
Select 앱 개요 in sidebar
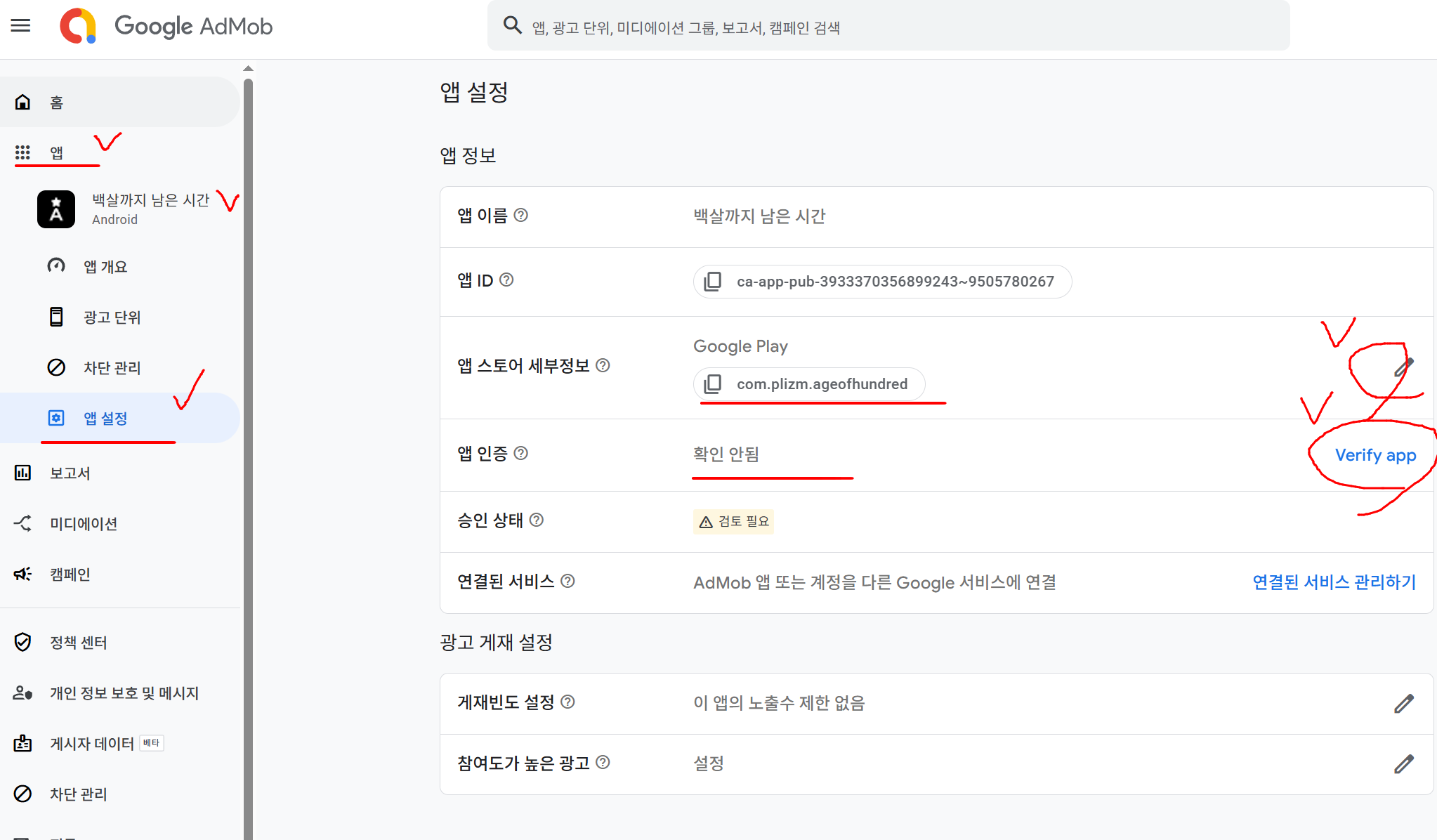(105, 267)
